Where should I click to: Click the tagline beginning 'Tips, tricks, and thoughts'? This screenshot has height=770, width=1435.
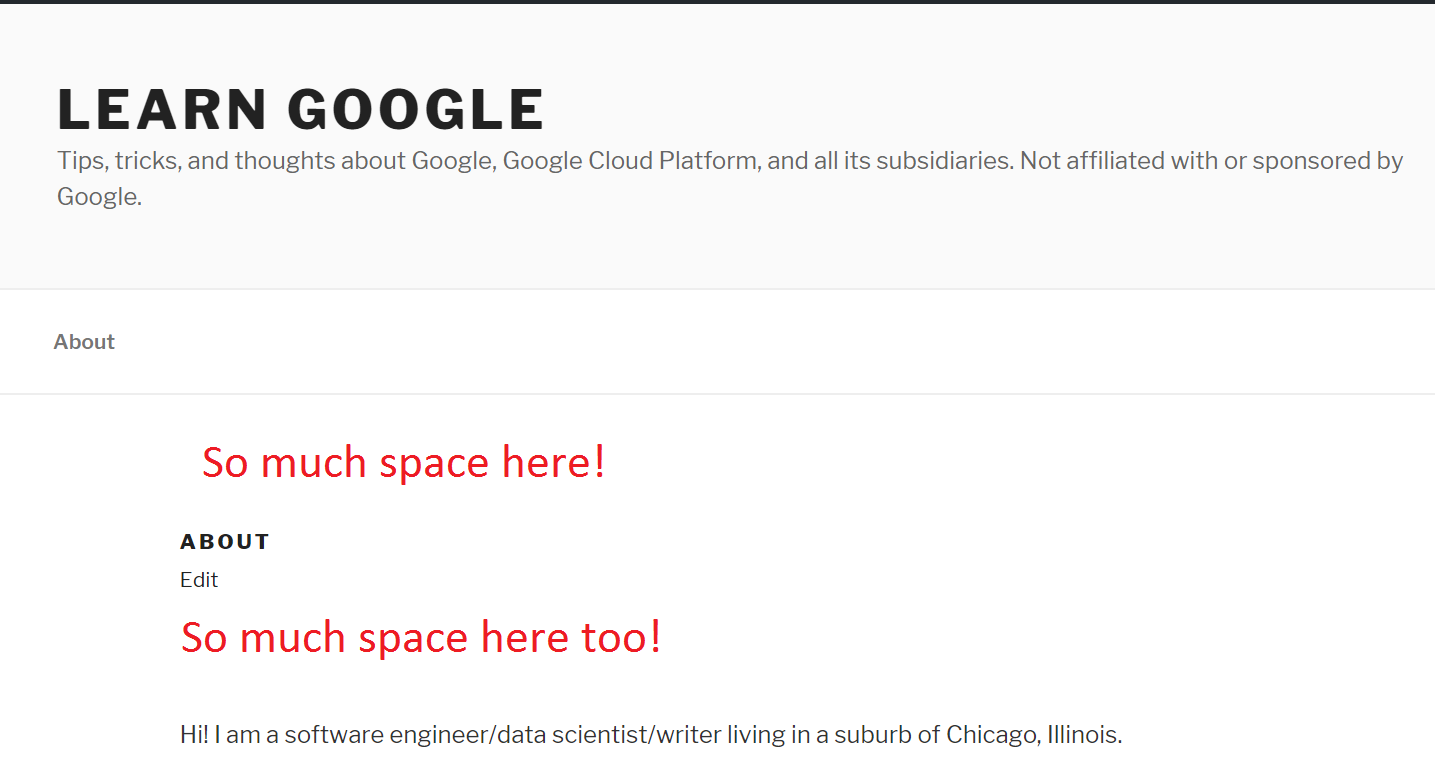point(730,178)
